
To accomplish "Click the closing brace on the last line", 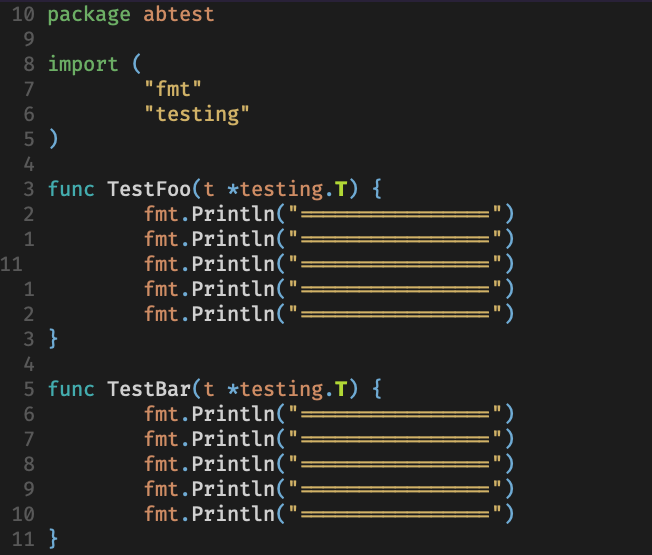I will click(53, 539).
